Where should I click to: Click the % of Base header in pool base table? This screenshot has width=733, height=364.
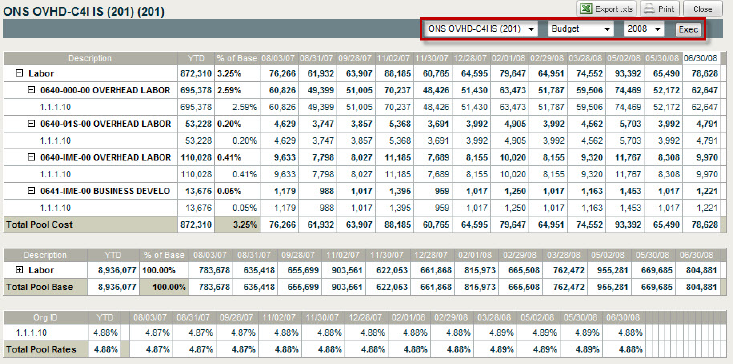164,256
